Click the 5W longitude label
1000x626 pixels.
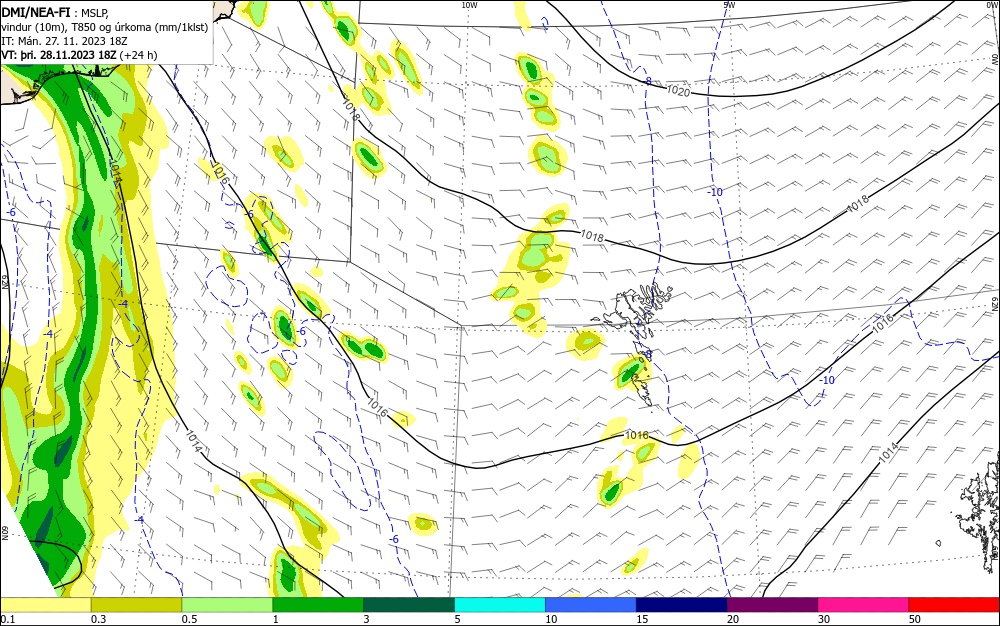(x=729, y=5)
